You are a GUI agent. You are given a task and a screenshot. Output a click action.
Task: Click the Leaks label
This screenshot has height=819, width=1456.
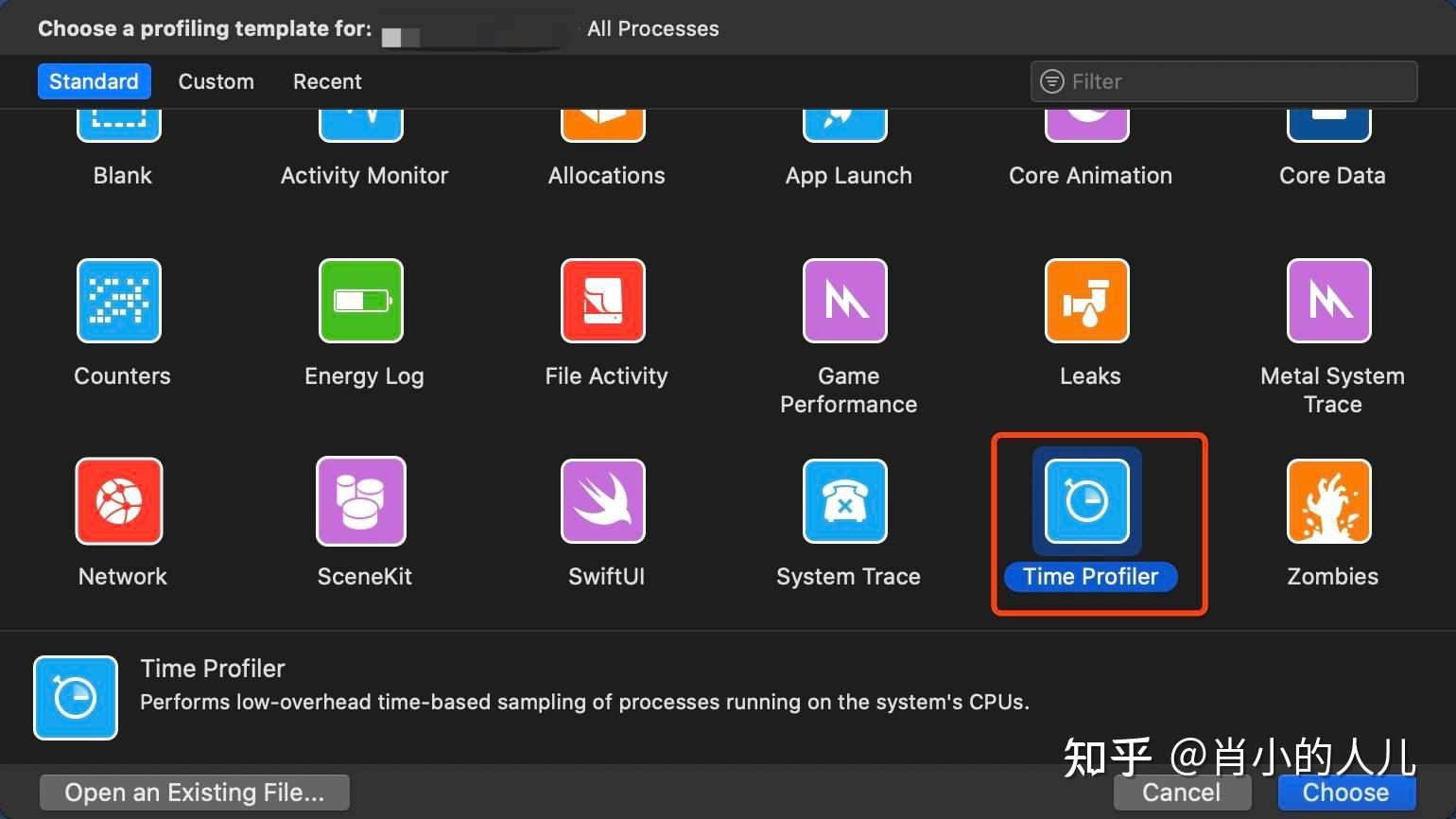point(1090,376)
